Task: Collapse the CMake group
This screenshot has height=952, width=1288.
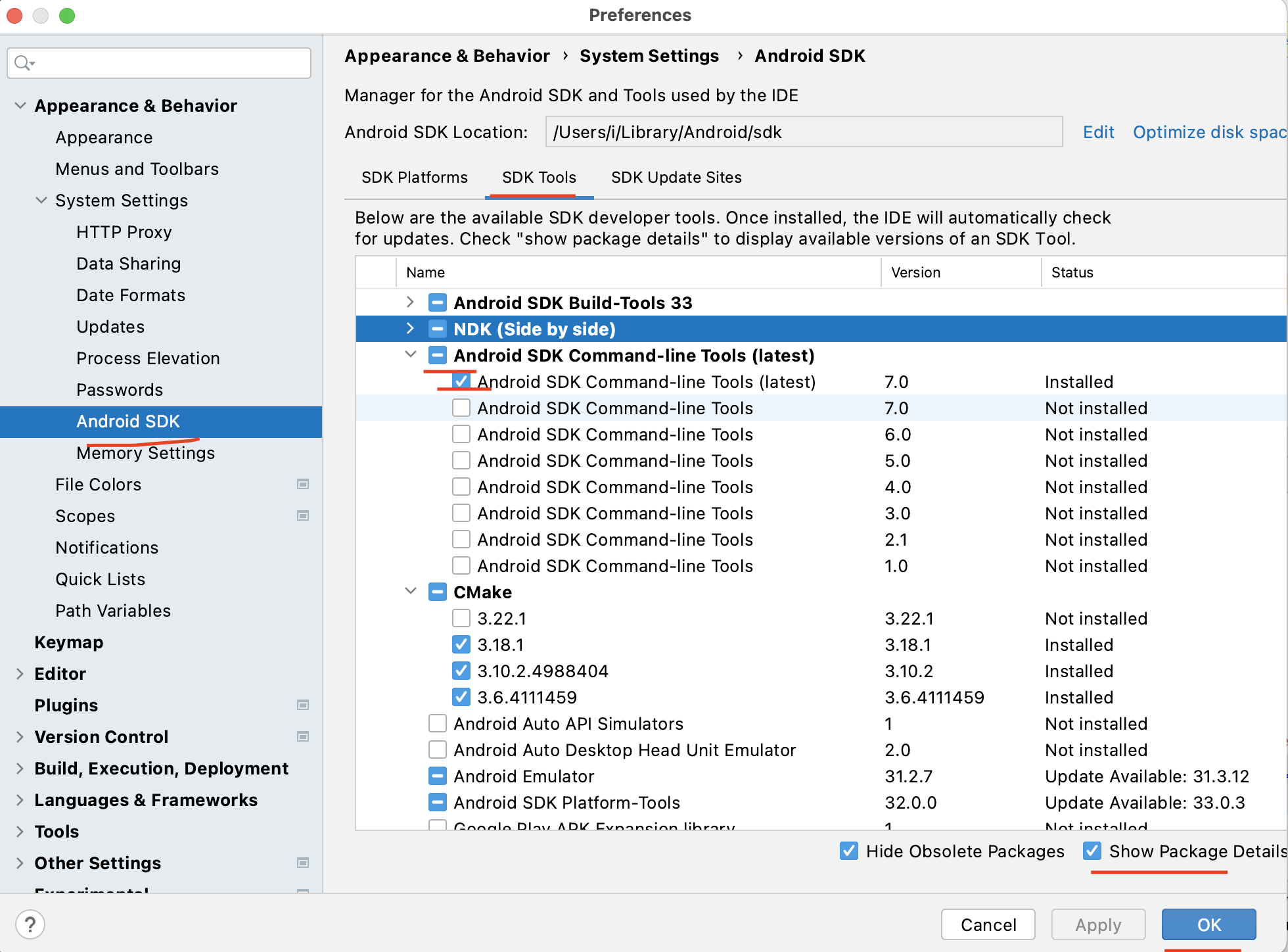Action: tap(411, 591)
